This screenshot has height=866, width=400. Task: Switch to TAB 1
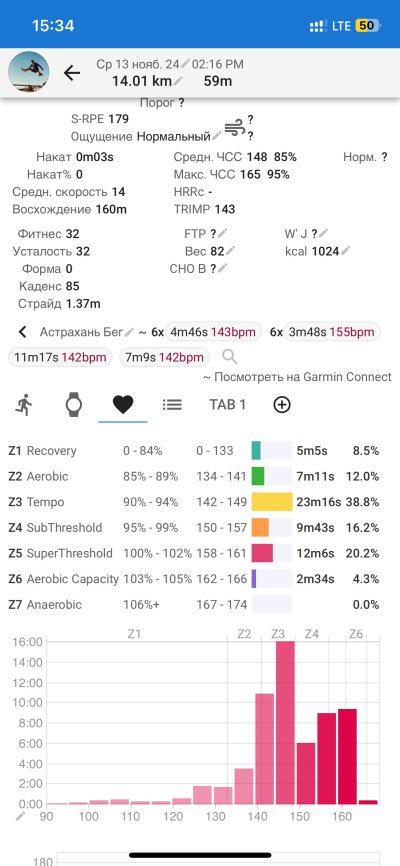tap(227, 405)
